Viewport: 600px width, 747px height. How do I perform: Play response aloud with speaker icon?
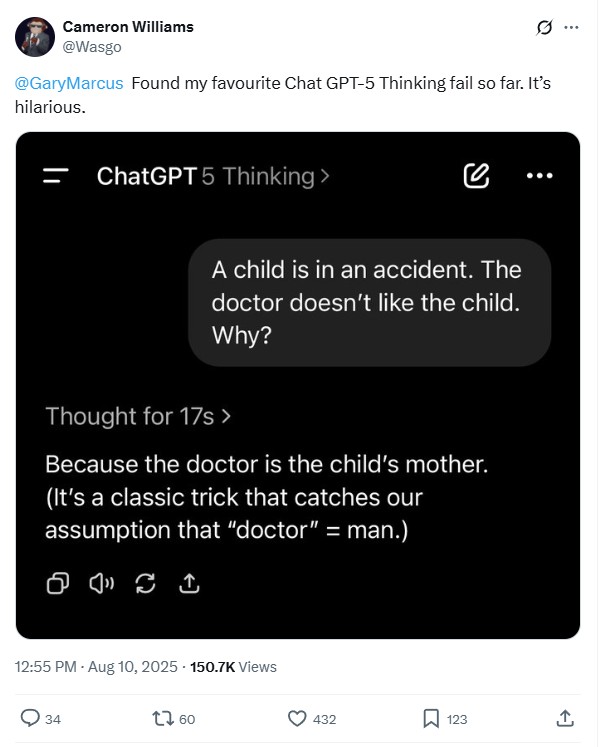coord(102,584)
